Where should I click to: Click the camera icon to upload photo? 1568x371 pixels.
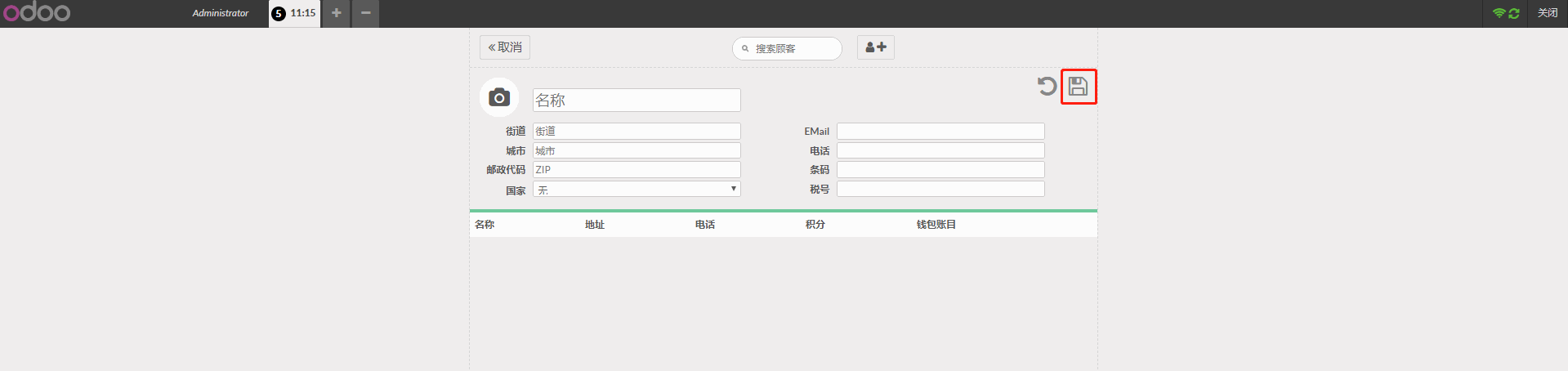[x=499, y=98]
